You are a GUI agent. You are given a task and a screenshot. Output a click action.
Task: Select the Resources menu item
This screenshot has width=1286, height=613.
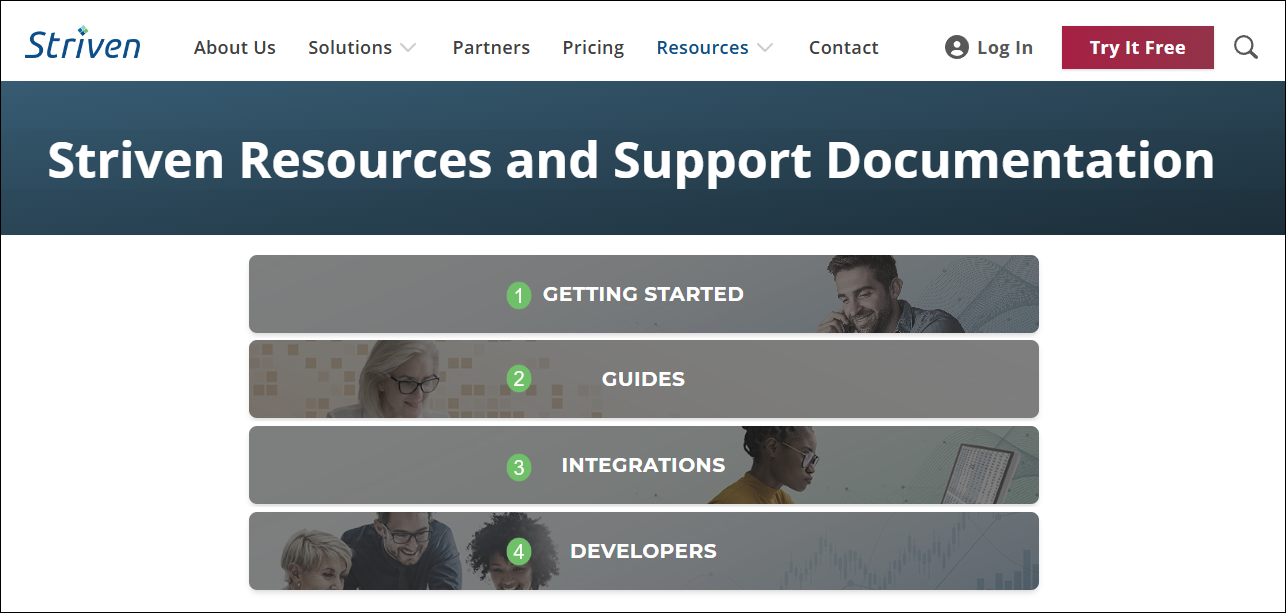(x=702, y=47)
